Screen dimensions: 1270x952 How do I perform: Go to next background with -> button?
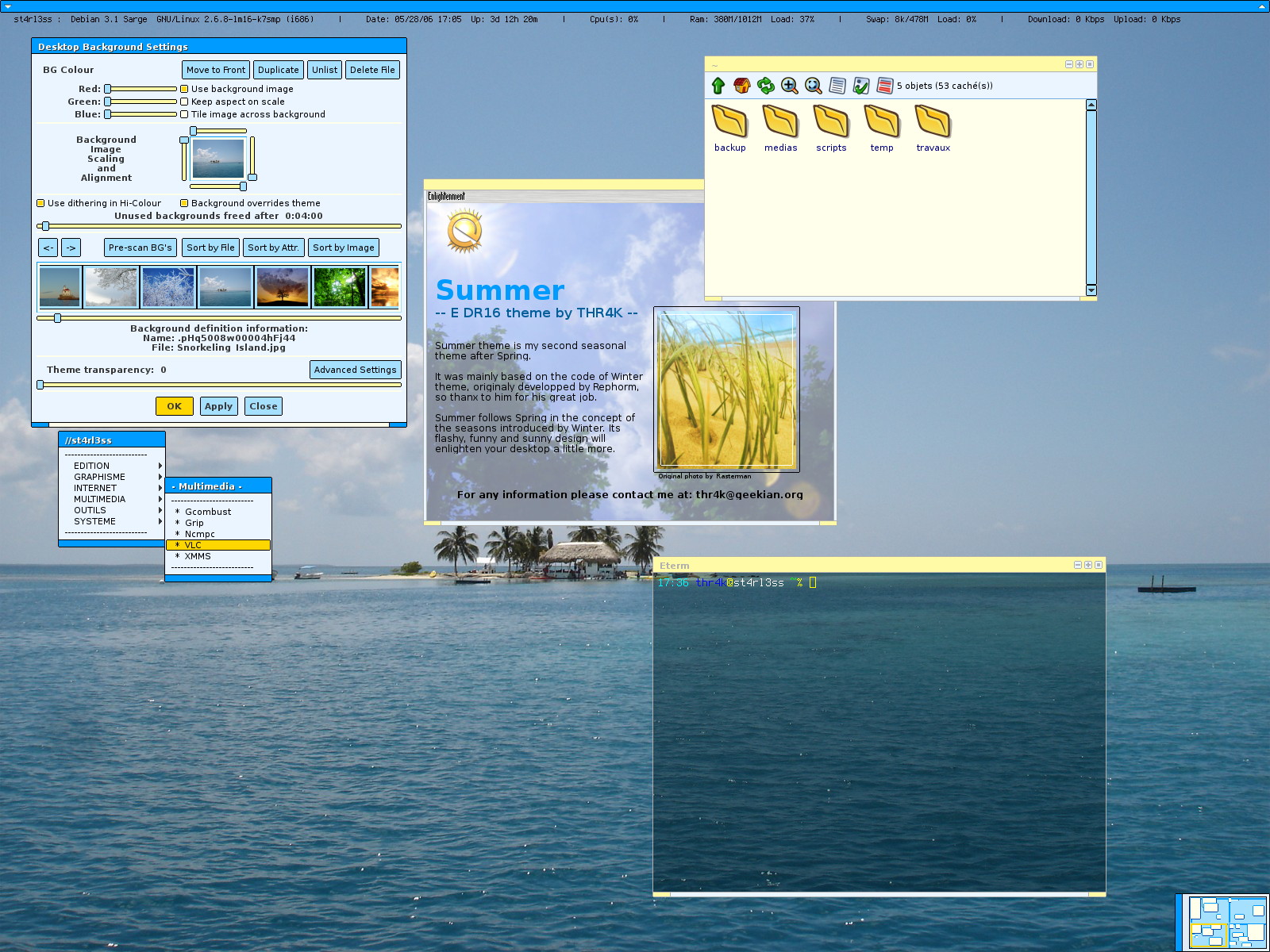pyautogui.click(x=71, y=248)
